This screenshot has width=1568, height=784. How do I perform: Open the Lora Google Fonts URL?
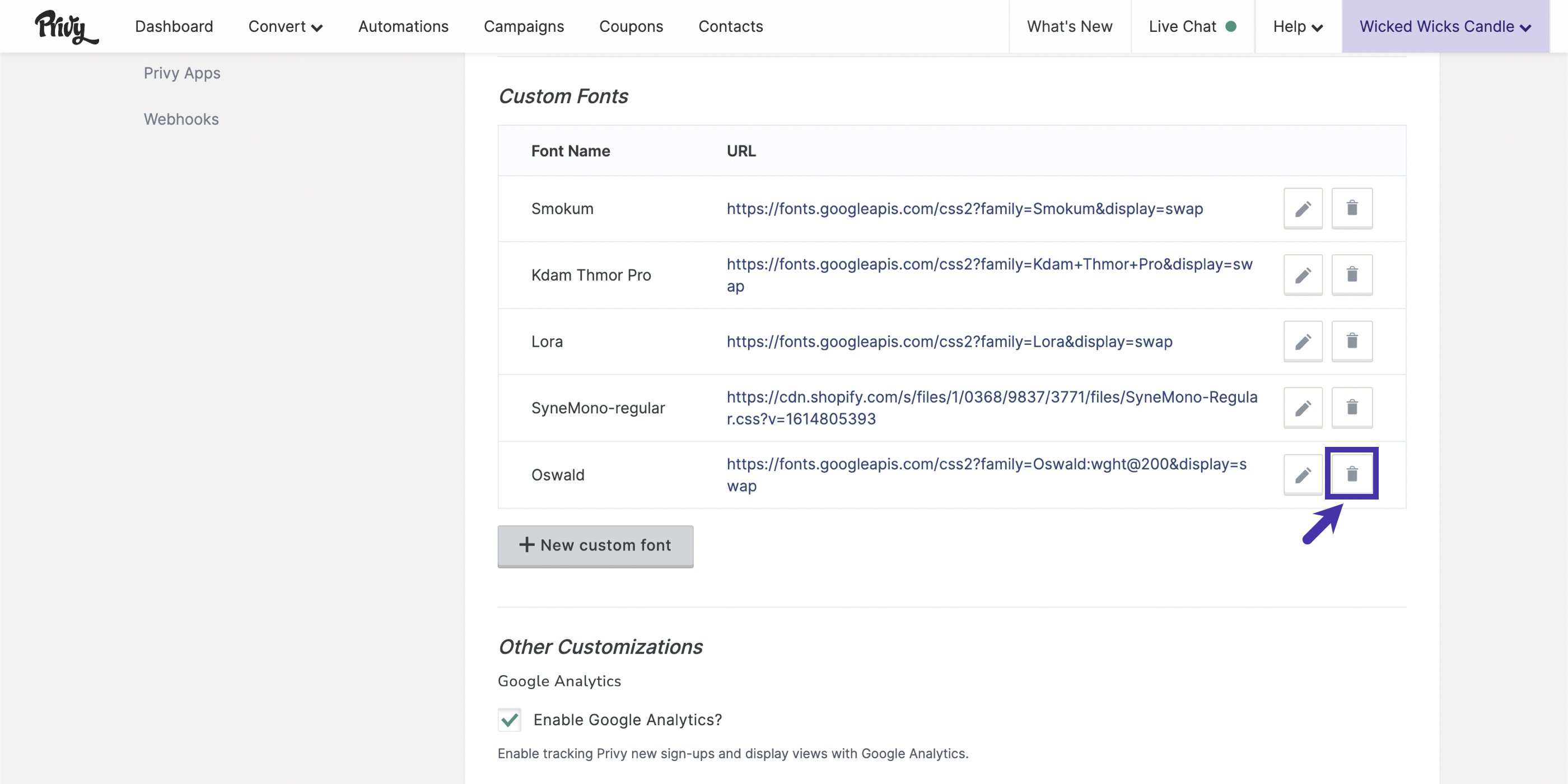pyautogui.click(x=950, y=342)
